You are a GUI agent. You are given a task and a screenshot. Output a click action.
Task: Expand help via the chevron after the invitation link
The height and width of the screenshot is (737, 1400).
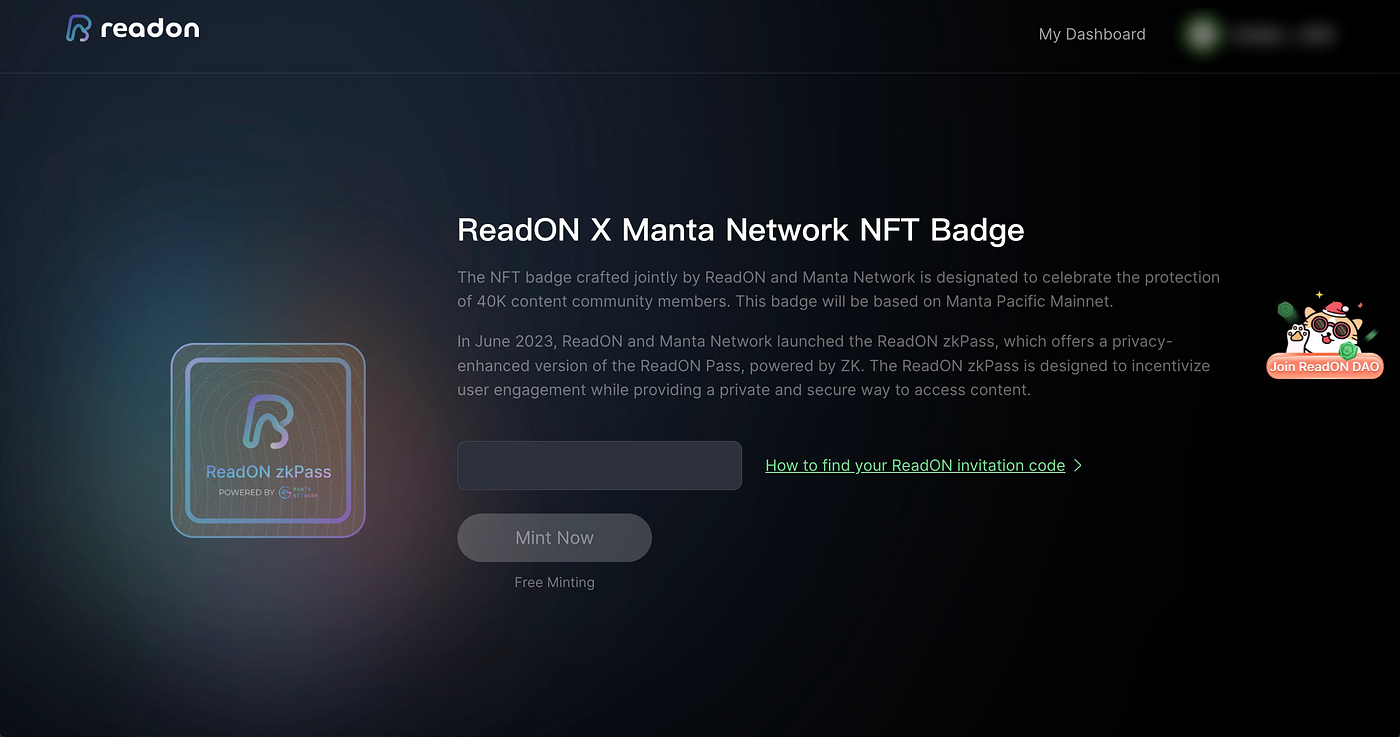(x=1077, y=465)
